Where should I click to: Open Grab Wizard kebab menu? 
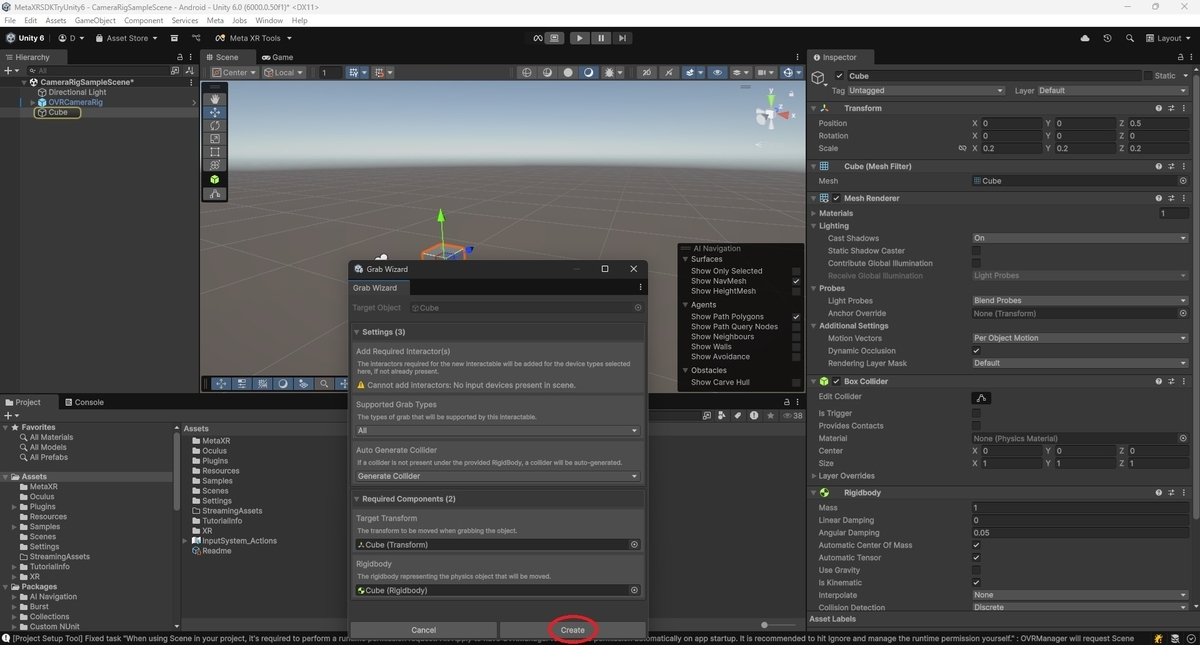[x=640, y=288]
